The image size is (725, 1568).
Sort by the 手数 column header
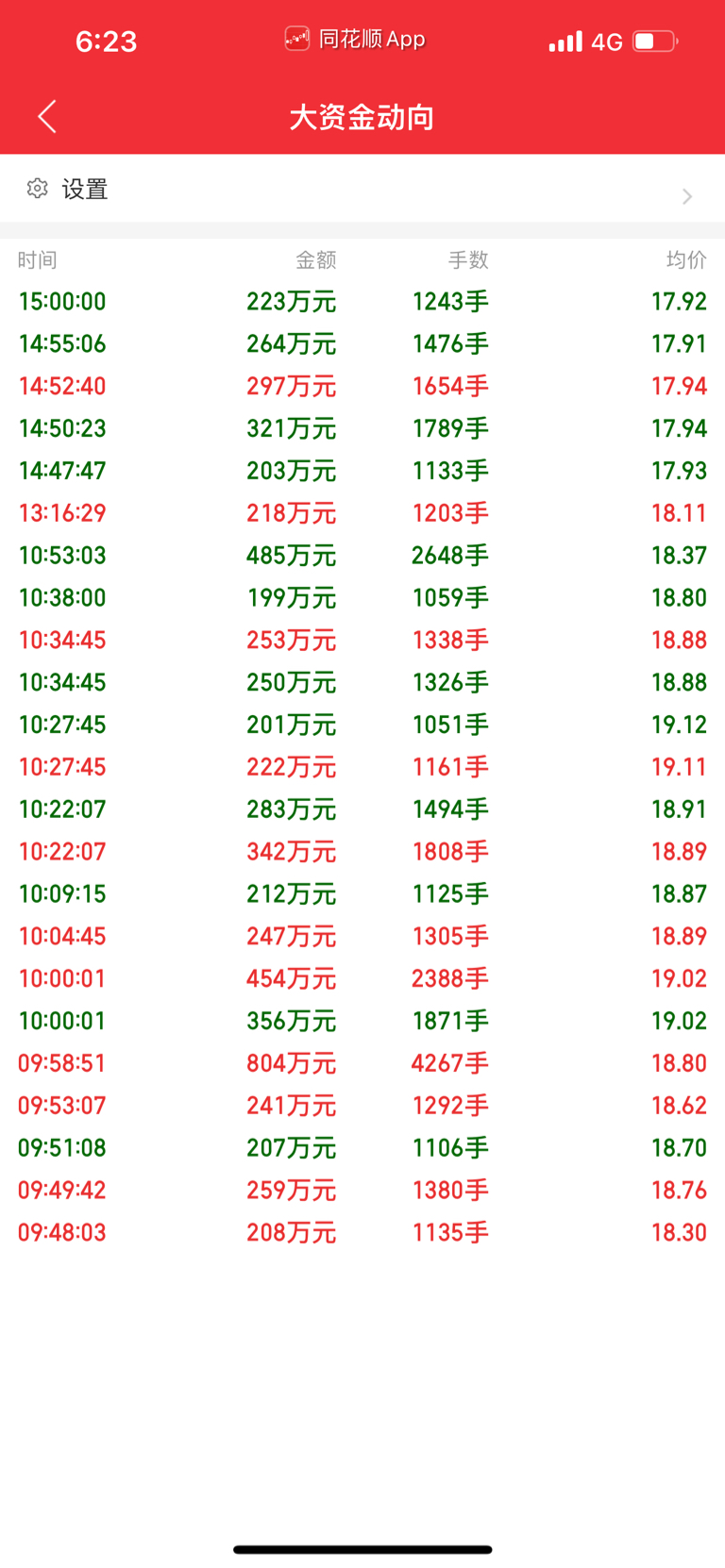[x=468, y=259]
